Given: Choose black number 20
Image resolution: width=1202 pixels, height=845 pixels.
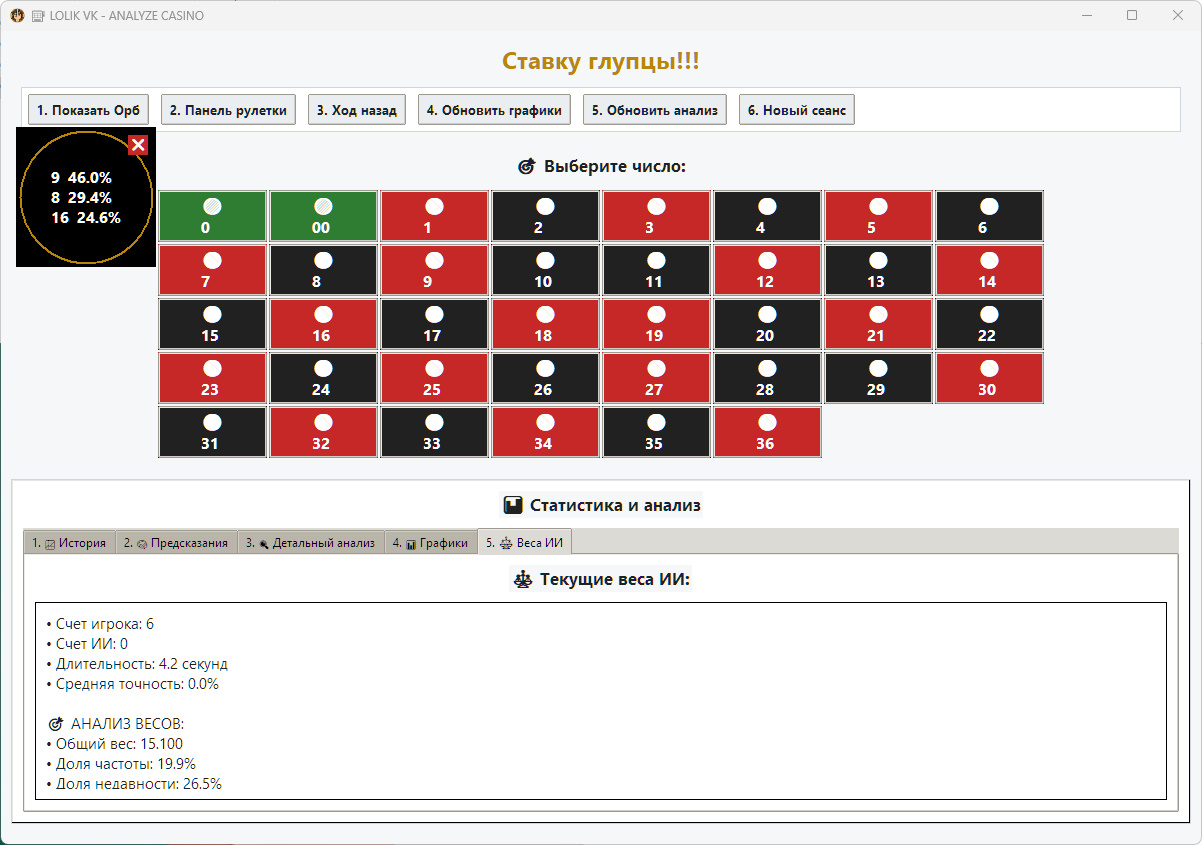Looking at the screenshot, I should pos(767,324).
